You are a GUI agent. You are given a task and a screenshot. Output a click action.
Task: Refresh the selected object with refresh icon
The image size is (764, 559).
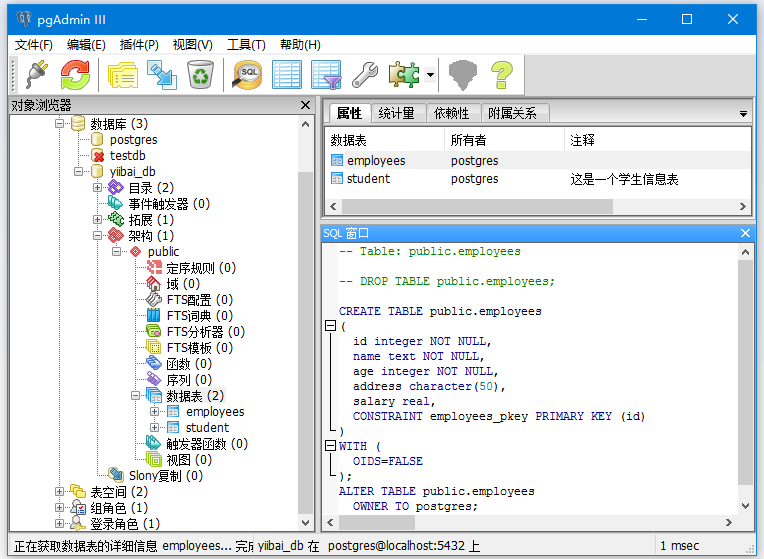(x=75, y=75)
